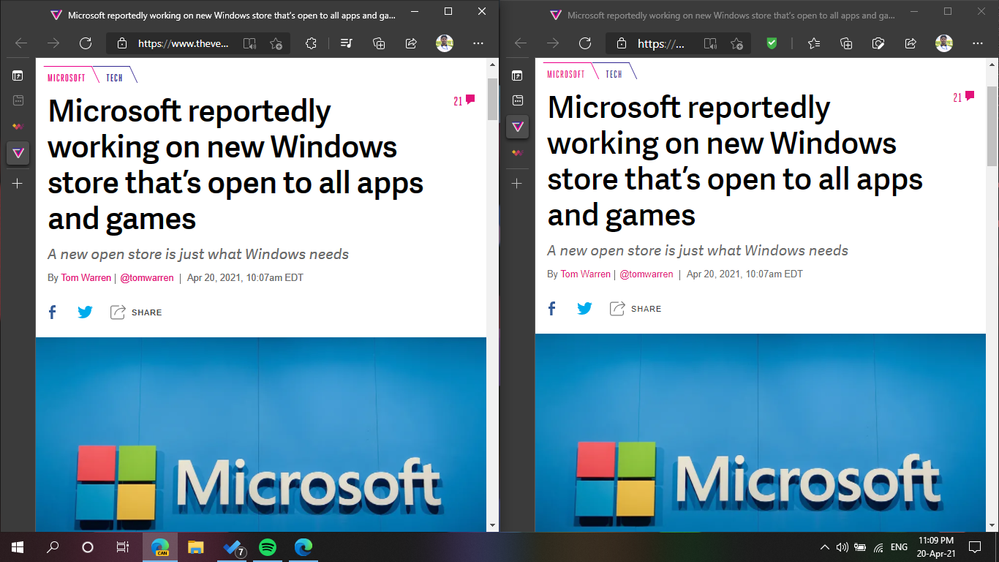
Task: Open Tom Warren author link in left article
Action: click(x=86, y=278)
